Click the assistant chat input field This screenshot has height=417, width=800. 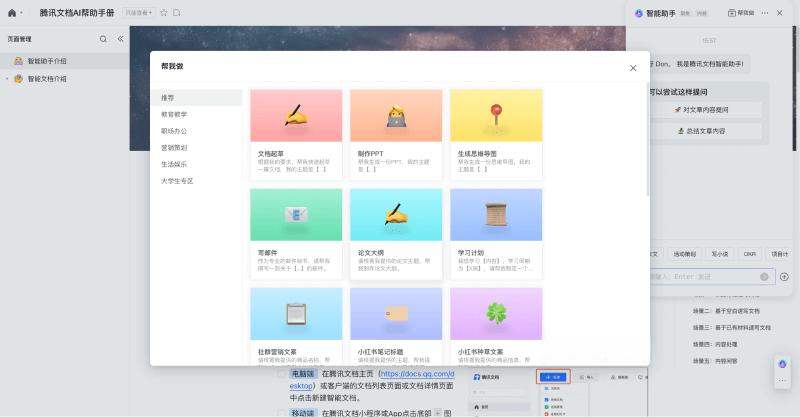tap(700, 276)
